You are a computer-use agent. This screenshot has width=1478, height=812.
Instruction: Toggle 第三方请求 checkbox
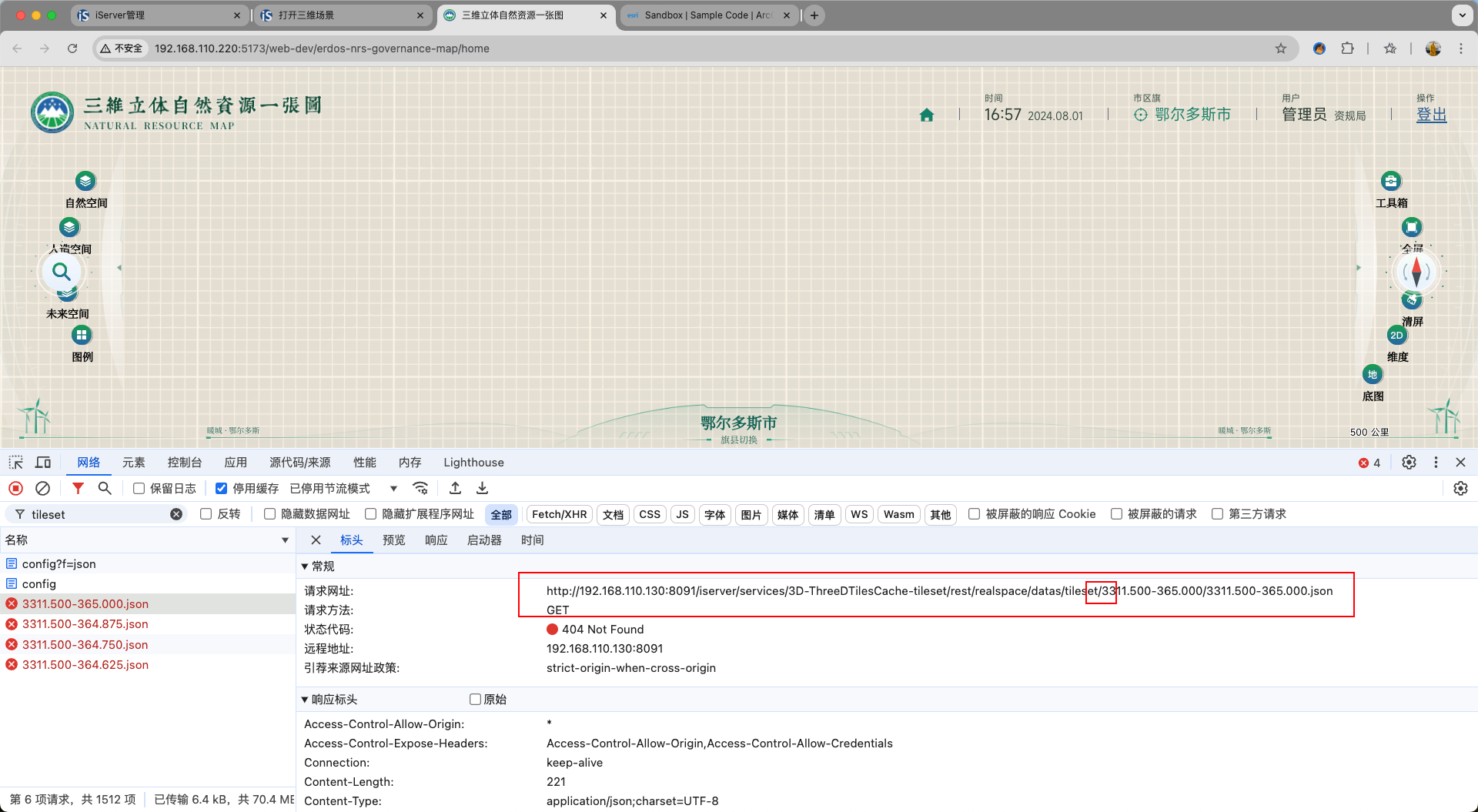click(x=1217, y=514)
